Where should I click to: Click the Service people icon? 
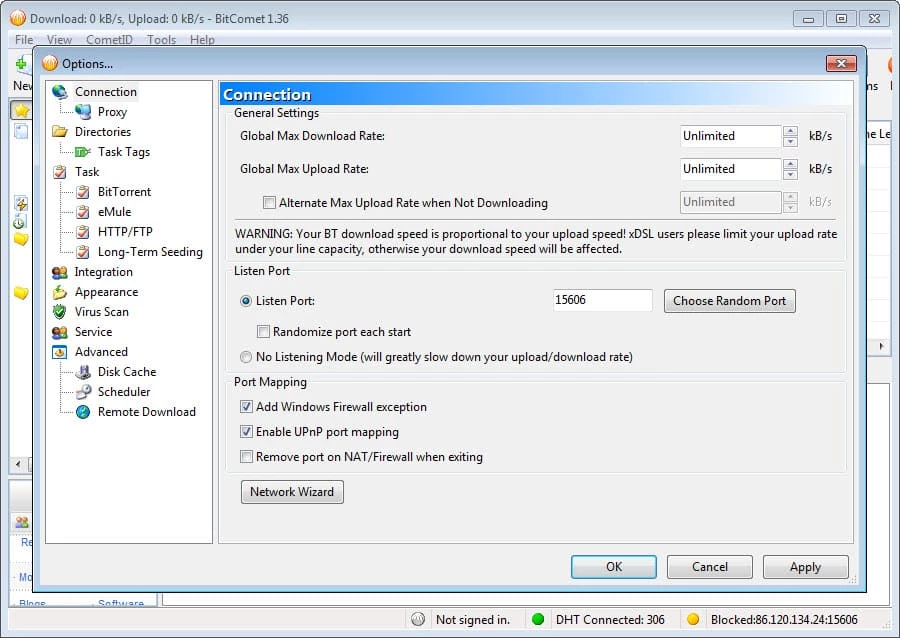point(60,332)
